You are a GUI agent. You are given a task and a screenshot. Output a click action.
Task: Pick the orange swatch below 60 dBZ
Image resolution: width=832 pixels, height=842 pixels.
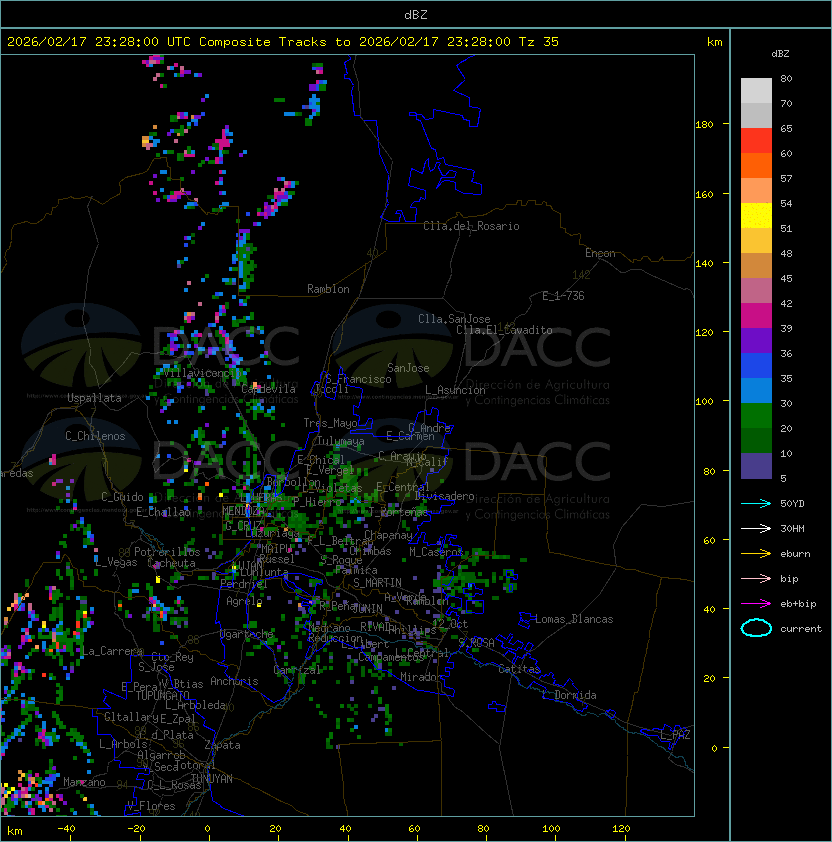coord(756,165)
